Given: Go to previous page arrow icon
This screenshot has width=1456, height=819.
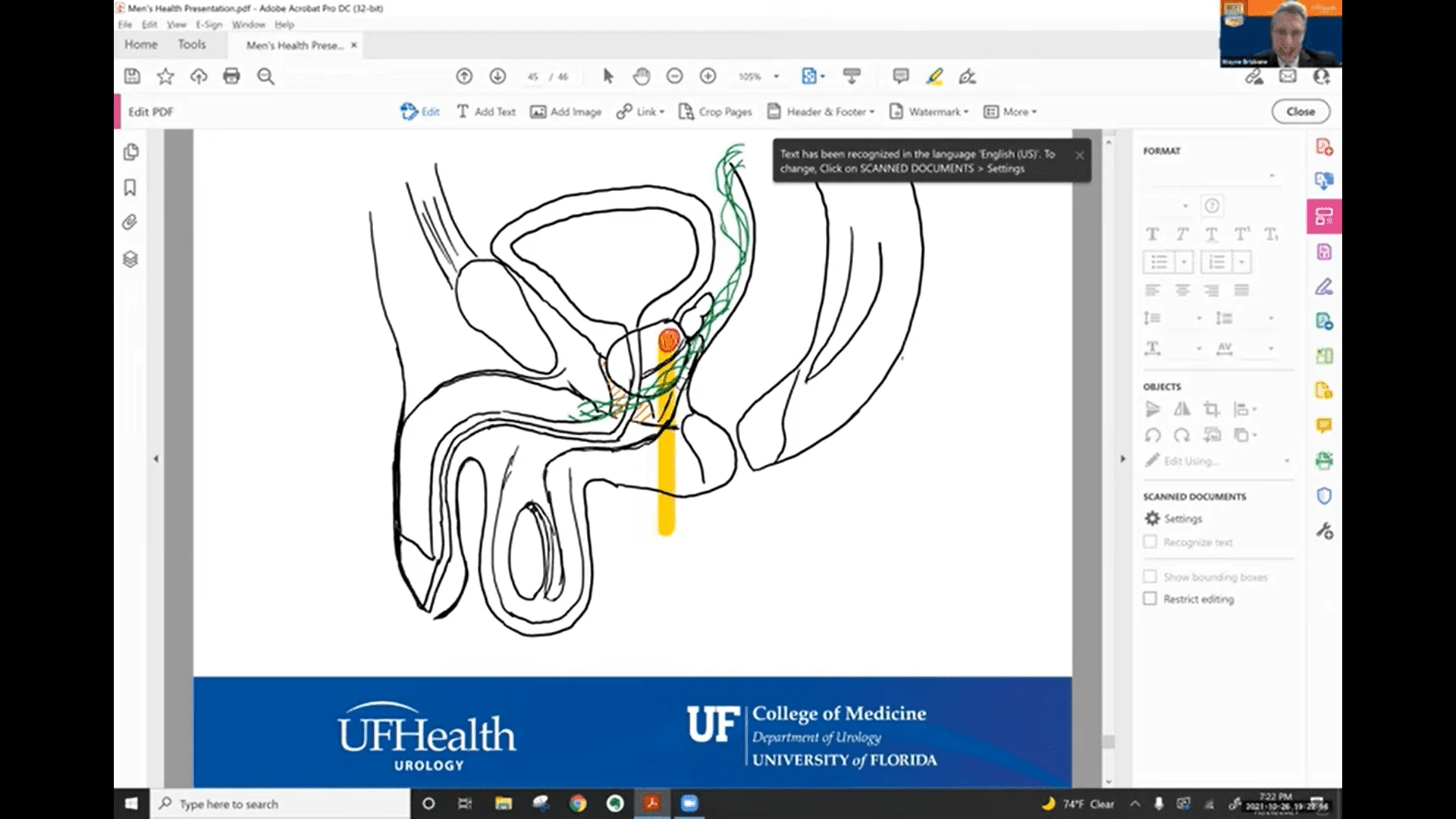Looking at the screenshot, I should click(464, 76).
